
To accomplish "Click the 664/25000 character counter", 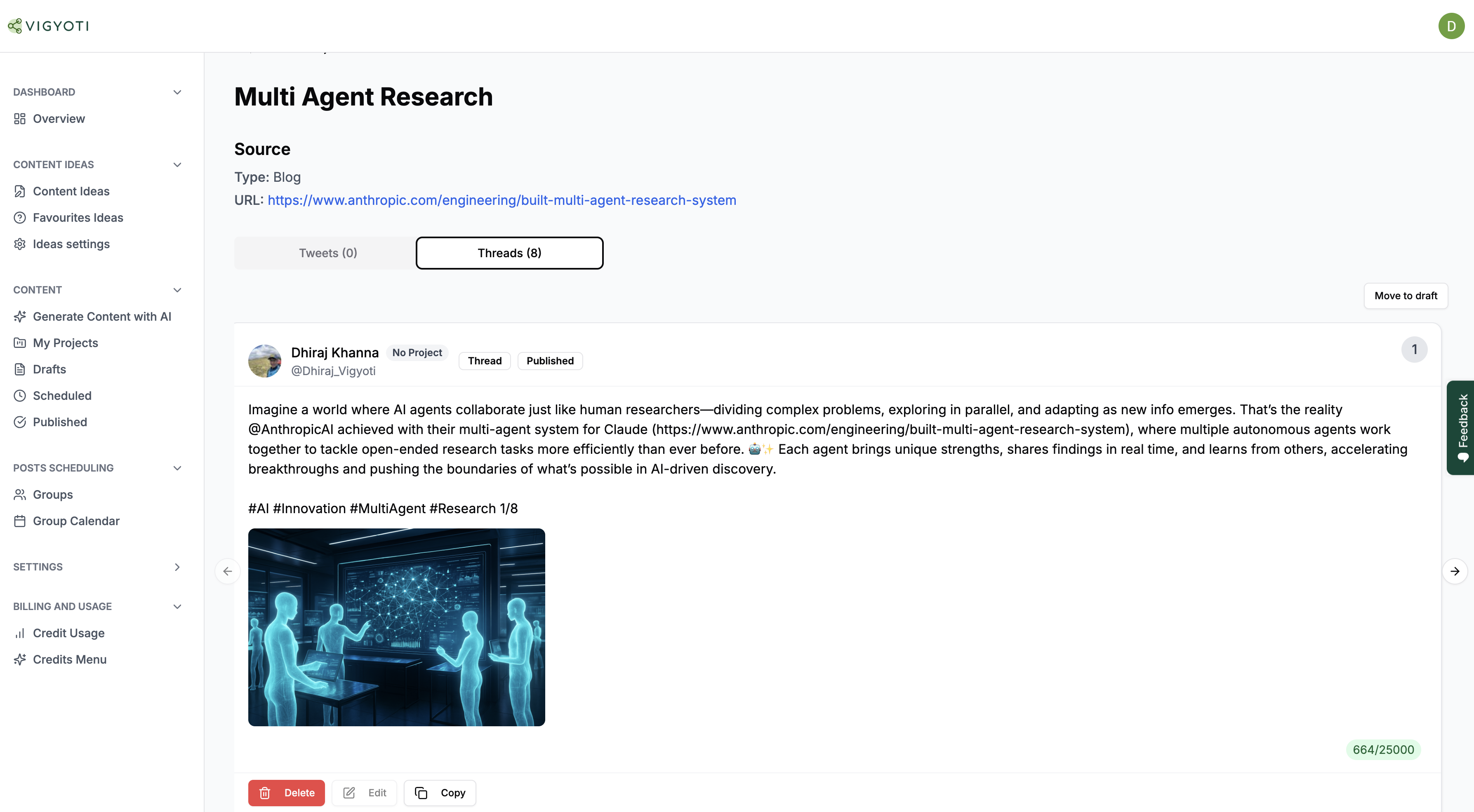I will [1383, 750].
